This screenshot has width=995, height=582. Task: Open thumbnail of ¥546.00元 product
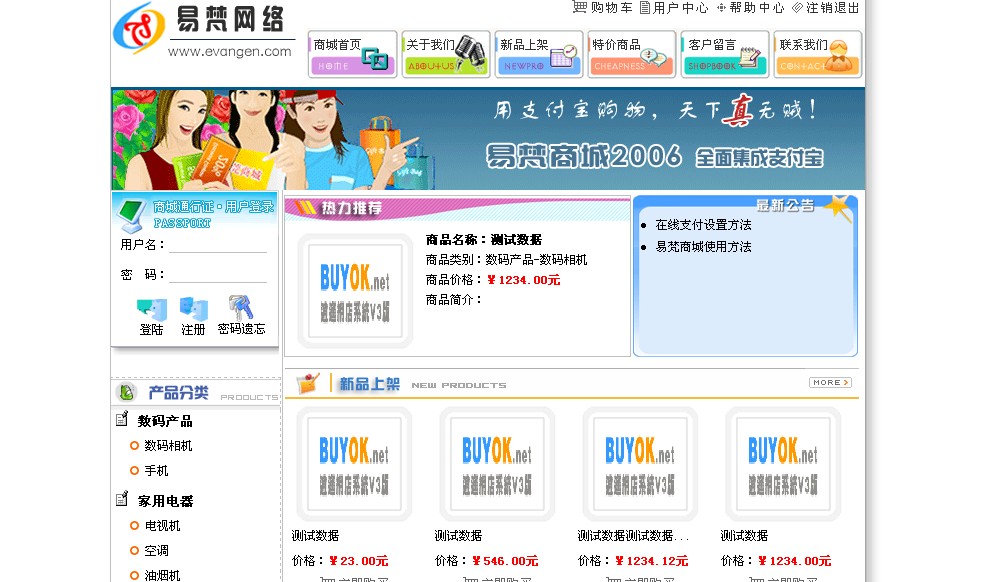tap(497, 464)
